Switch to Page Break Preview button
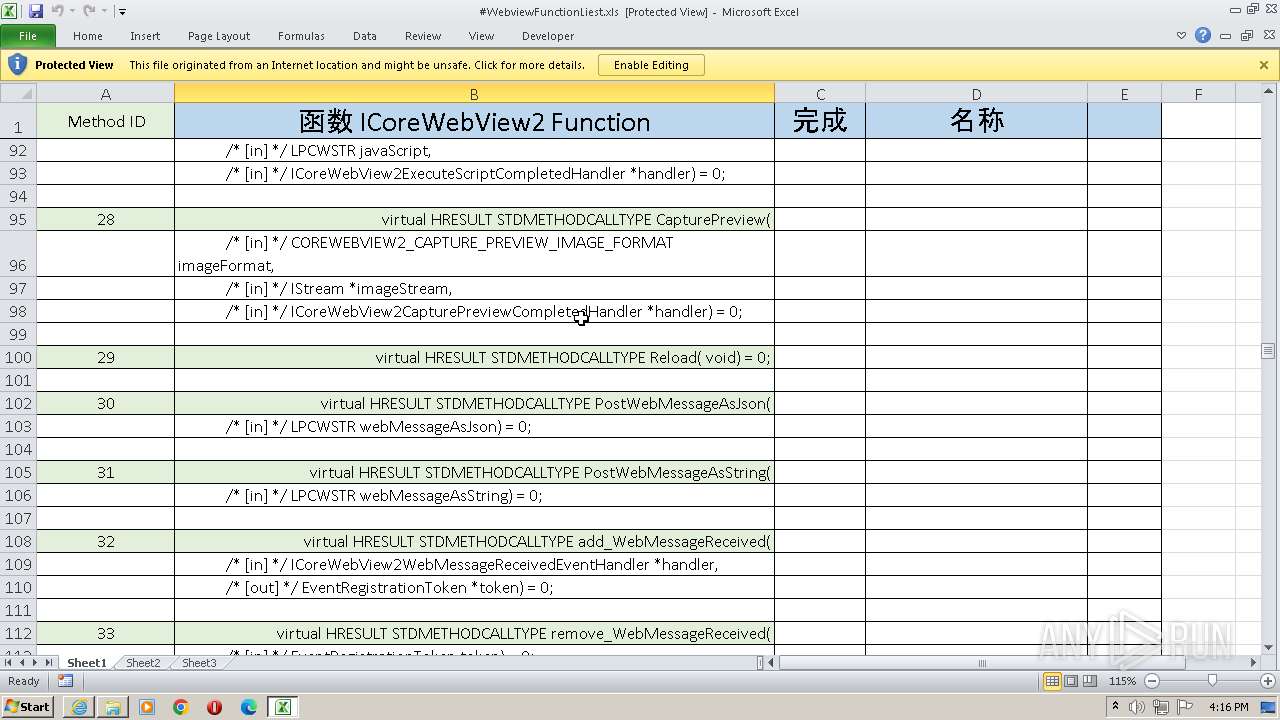1280x720 pixels. pos(1089,681)
